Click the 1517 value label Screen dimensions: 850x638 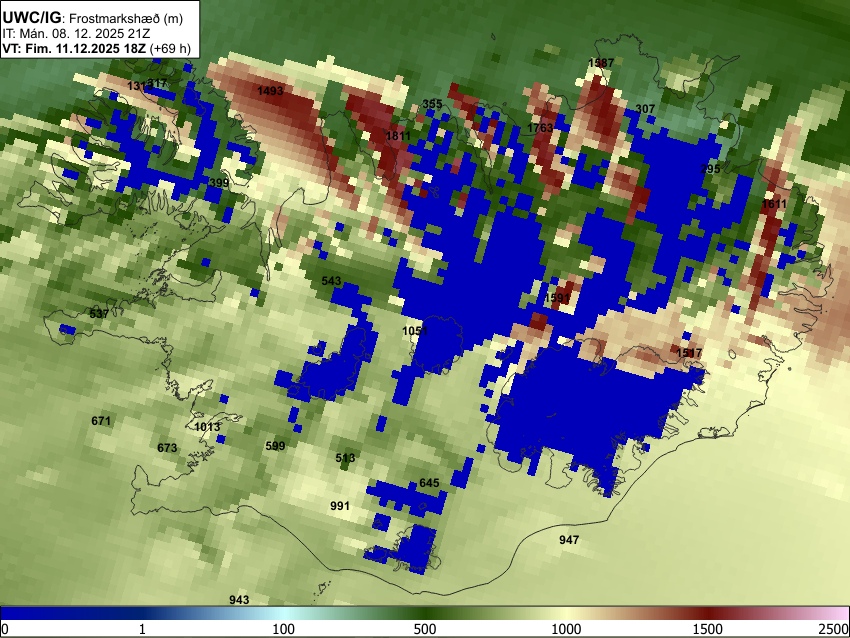(689, 353)
